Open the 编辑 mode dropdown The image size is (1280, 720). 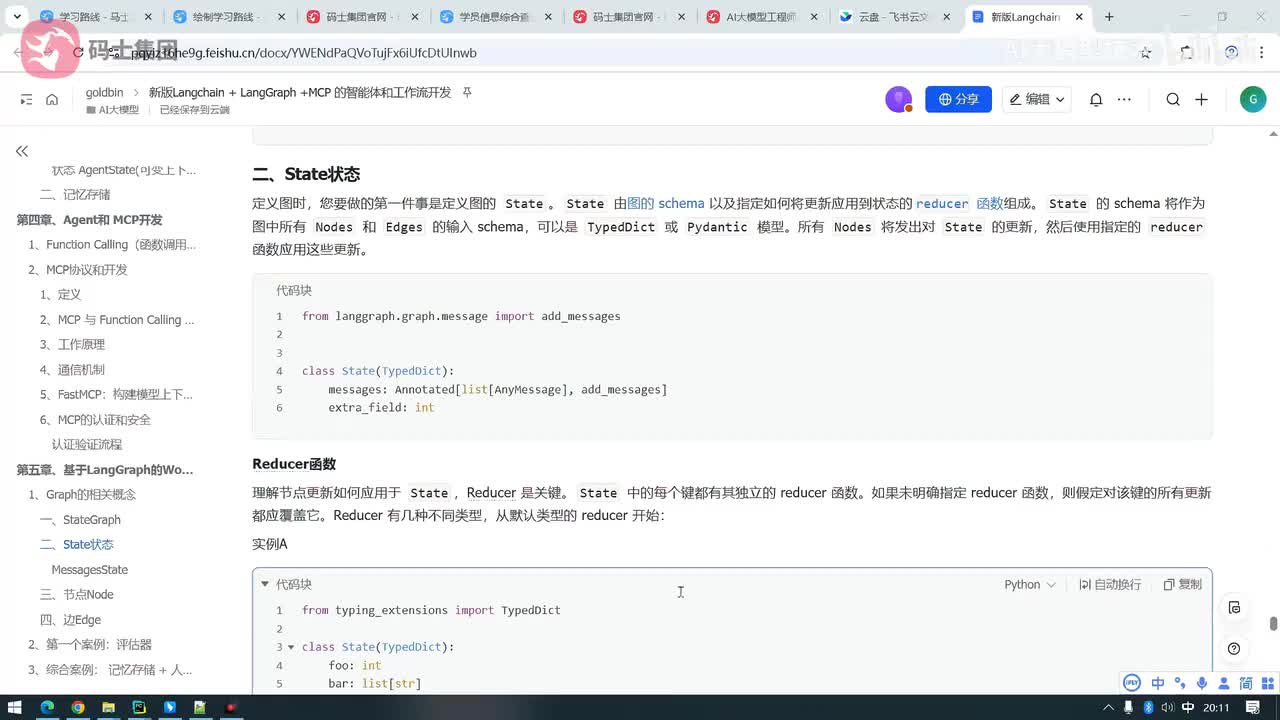(1037, 99)
